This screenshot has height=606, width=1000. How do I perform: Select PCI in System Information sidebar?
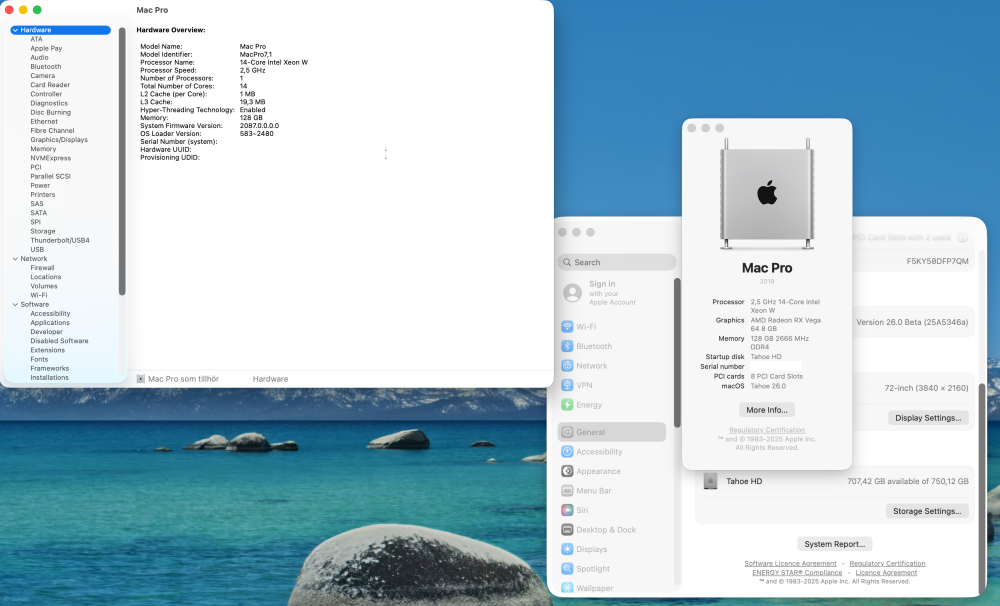(36, 167)
